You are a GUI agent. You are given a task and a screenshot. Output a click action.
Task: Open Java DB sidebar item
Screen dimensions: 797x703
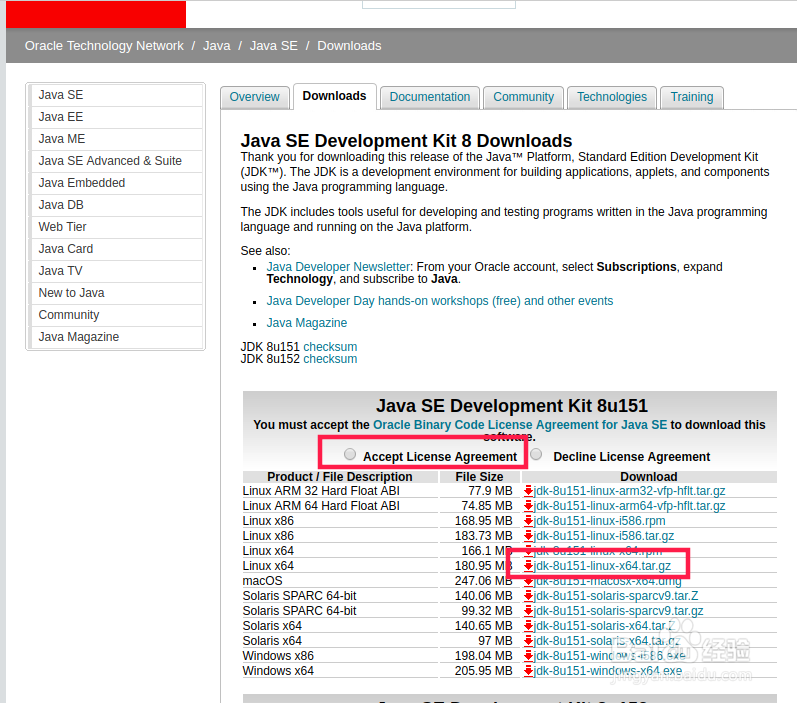pyautogui.click(x=116, y=205)
